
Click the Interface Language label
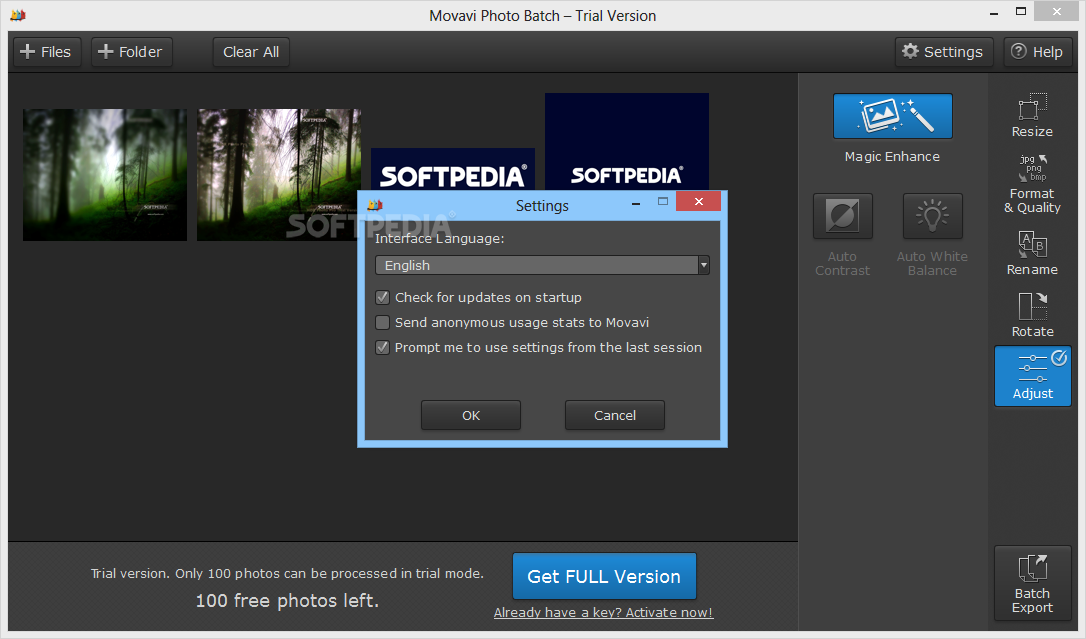click(440, 239)
